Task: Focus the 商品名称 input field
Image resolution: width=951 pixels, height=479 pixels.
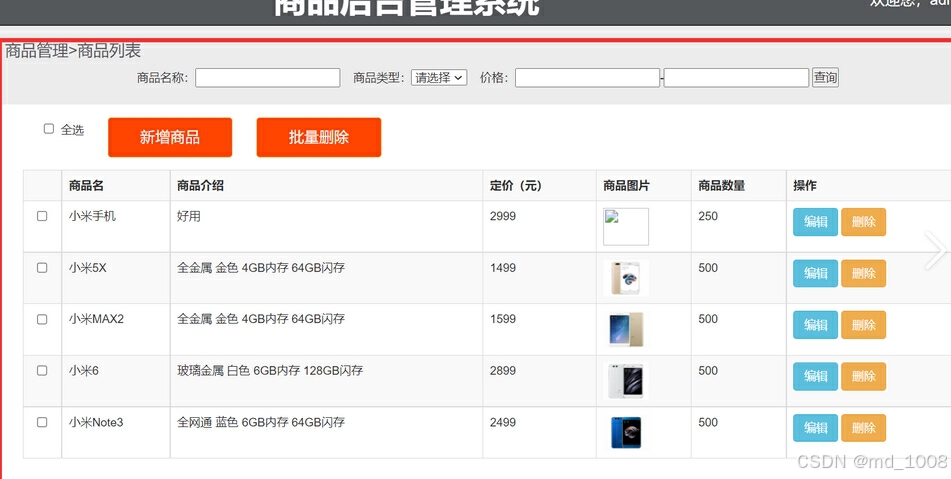Action: point(267,78)
